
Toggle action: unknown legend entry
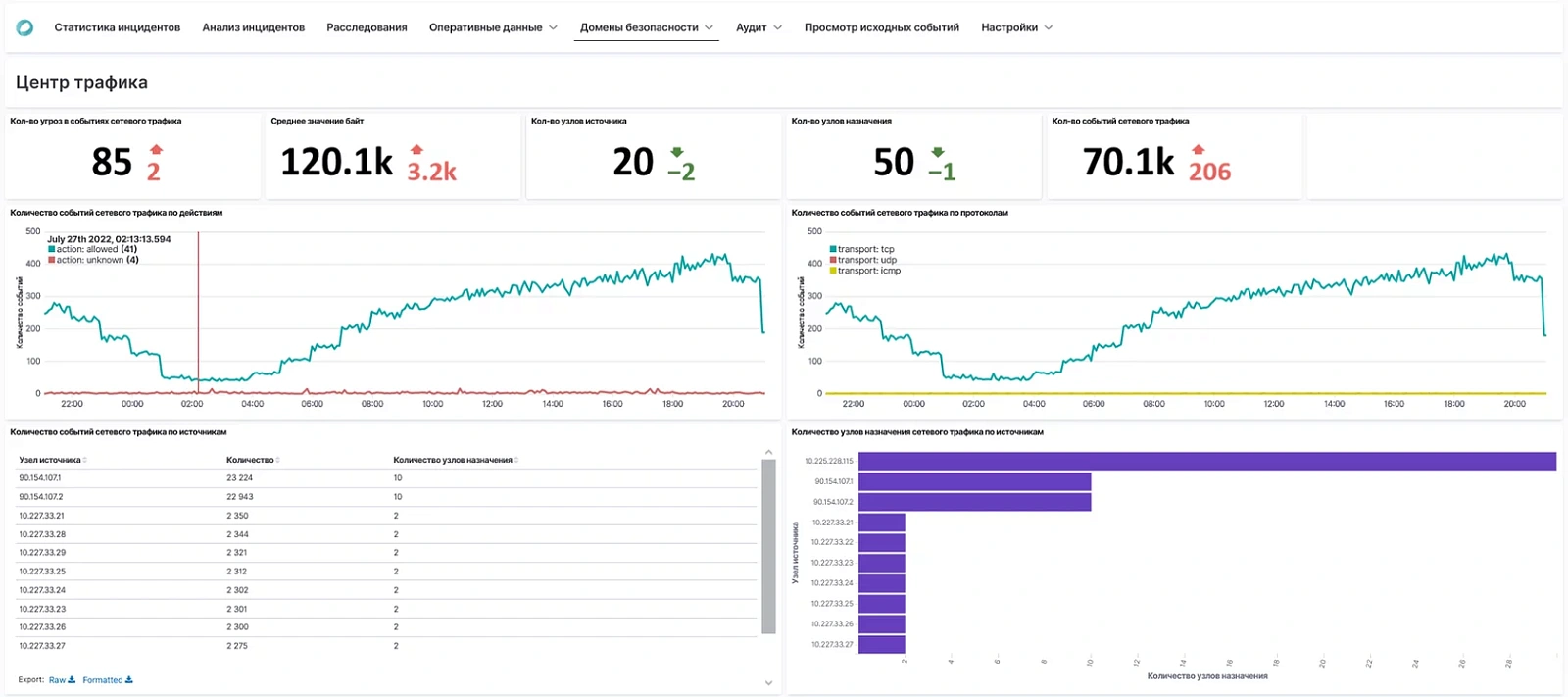pyautogui.click(x=94, y=260)
